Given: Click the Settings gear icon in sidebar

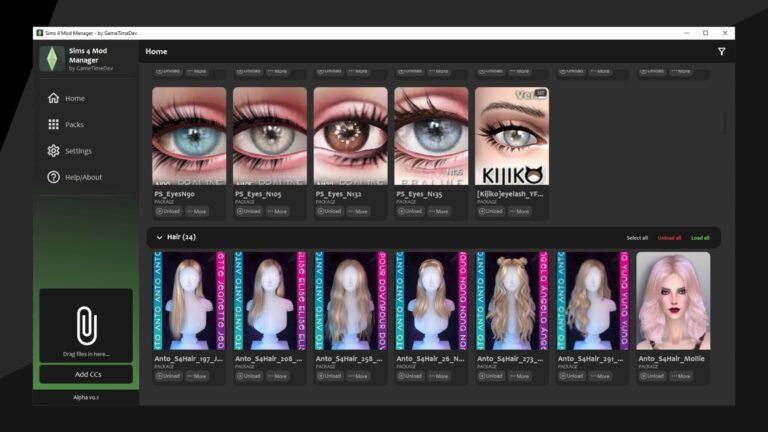Looking at the screenshot, I should point(53,151).
